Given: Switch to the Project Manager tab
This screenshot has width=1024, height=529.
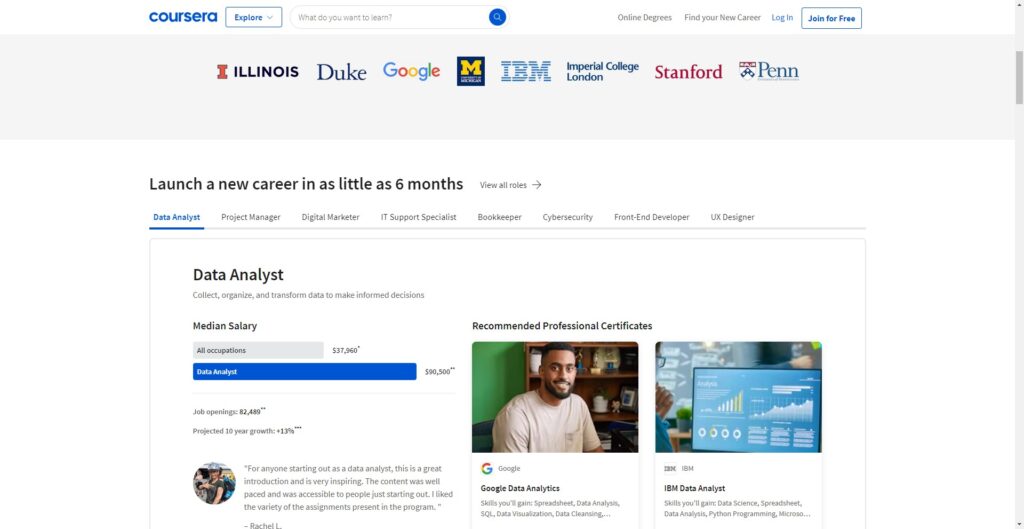Looking at the screenshot, I should 251,217.
